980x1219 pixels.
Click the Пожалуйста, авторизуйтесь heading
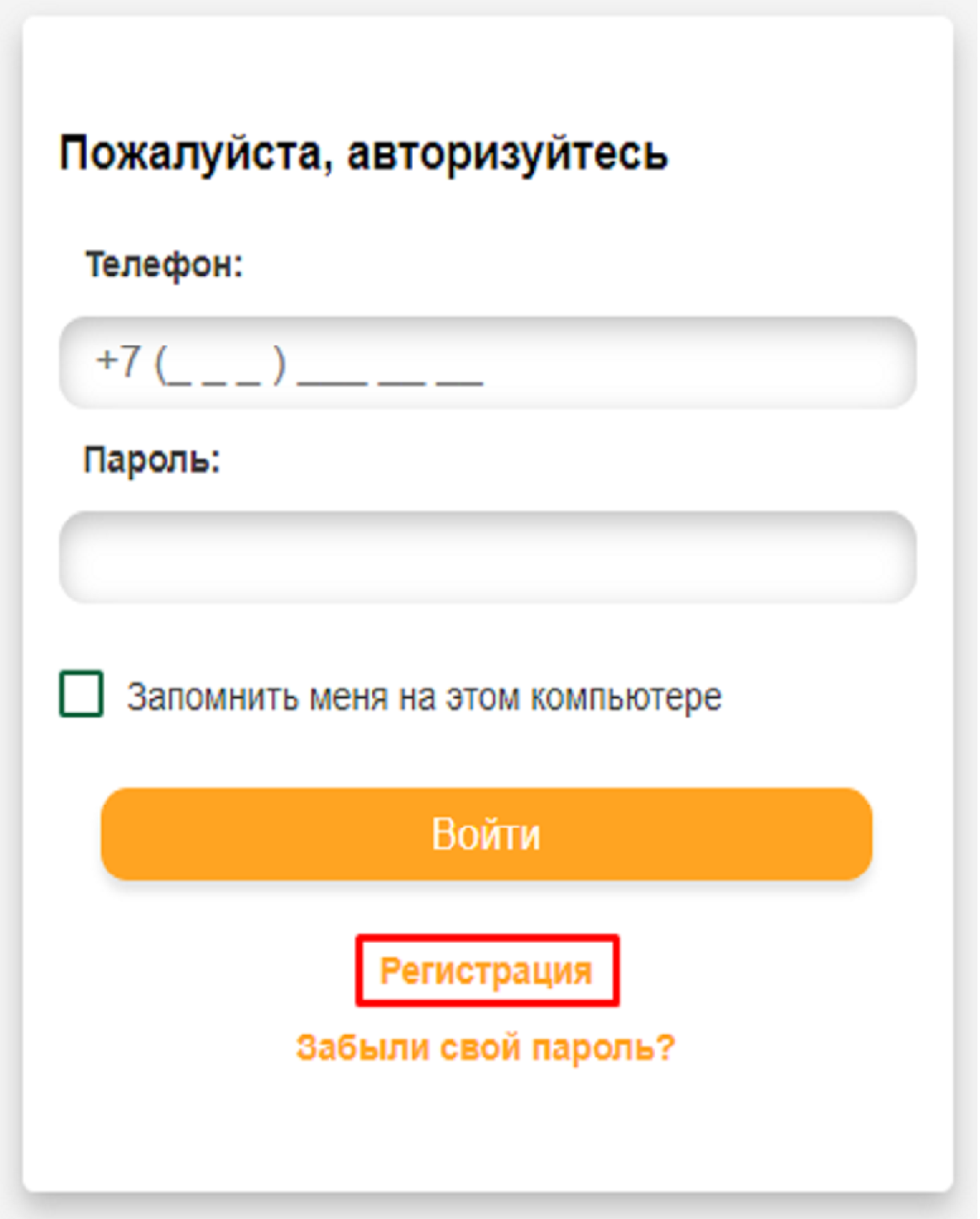coord(364,153)
